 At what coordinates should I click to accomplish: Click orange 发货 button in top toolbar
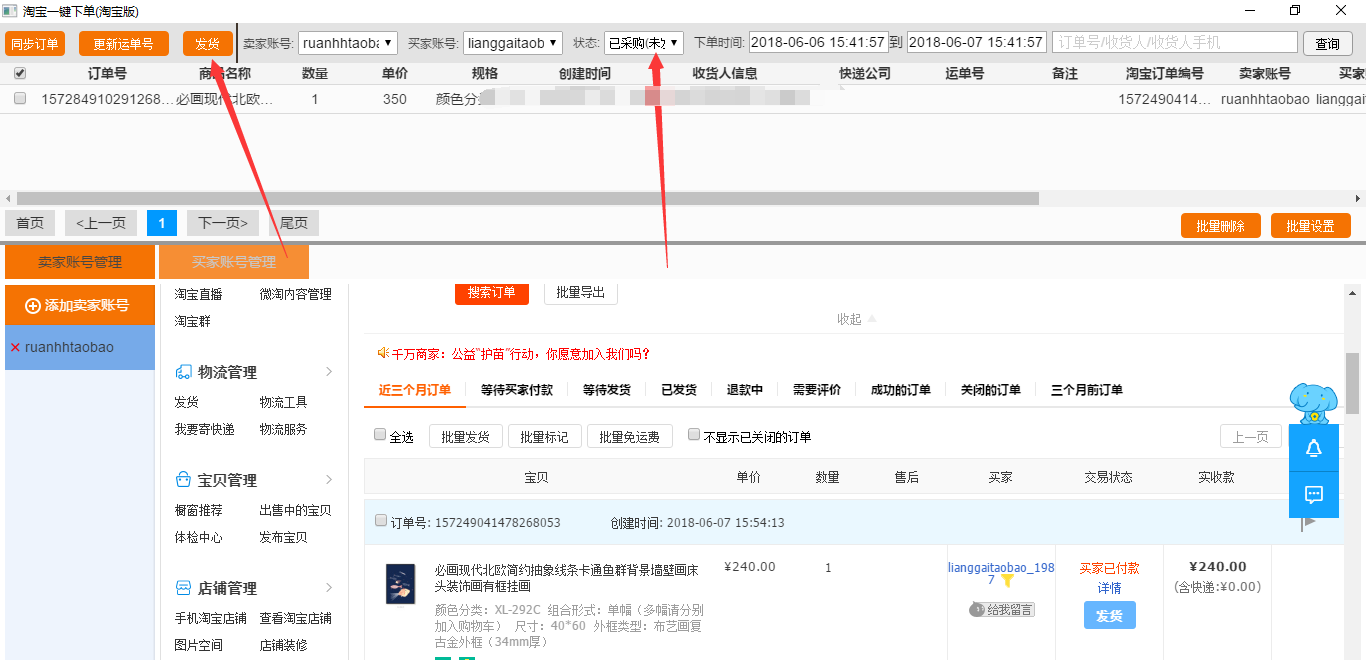click(x=208, y=44)
